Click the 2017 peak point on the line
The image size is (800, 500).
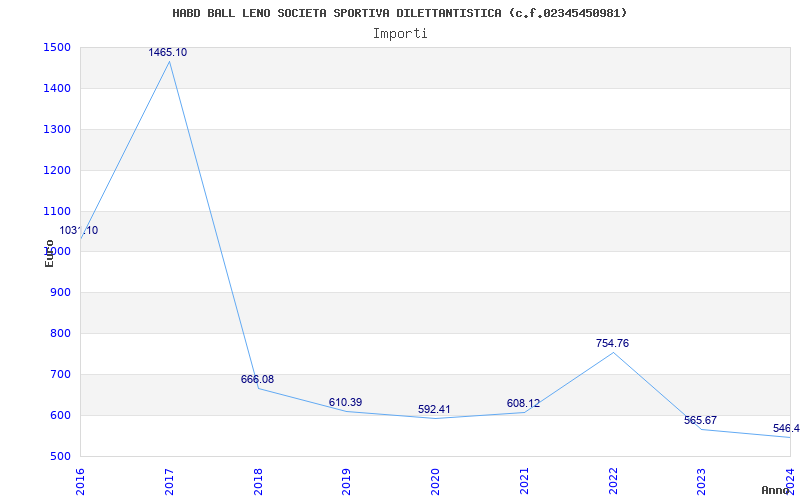pyautogui.click(x=169, y=62)
